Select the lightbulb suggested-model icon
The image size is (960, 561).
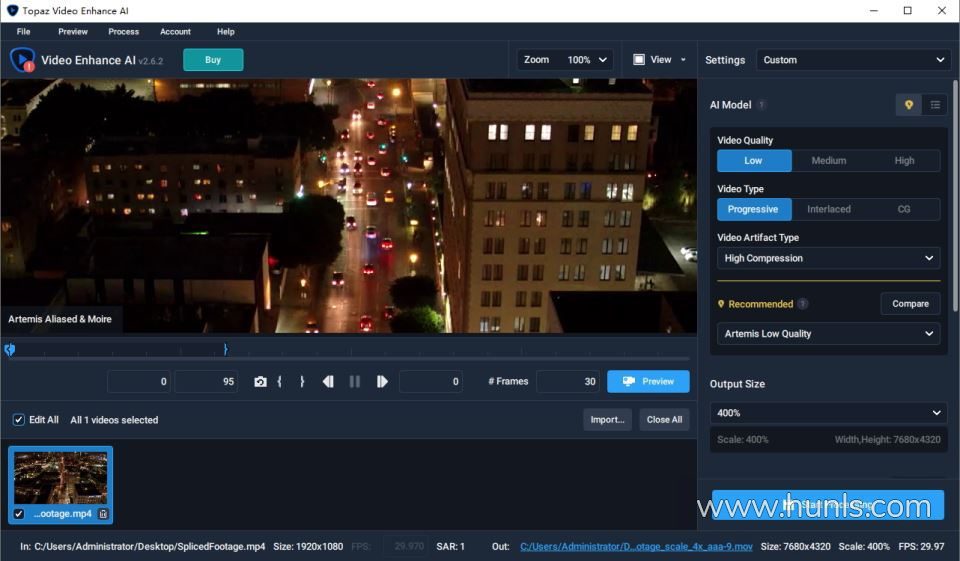[x=909, y=105]
